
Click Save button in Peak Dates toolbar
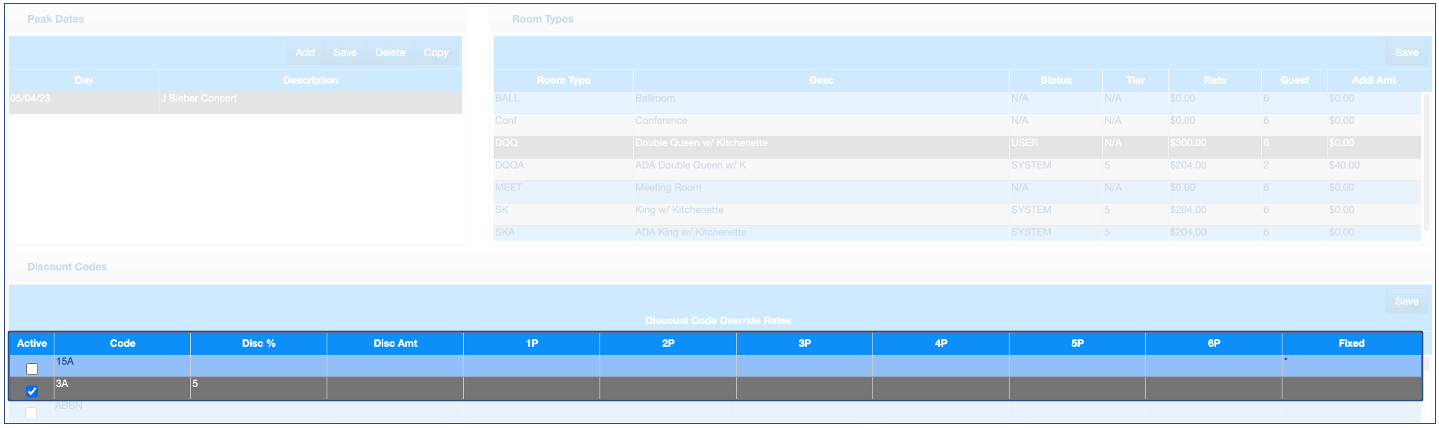[x=345, y=53]
